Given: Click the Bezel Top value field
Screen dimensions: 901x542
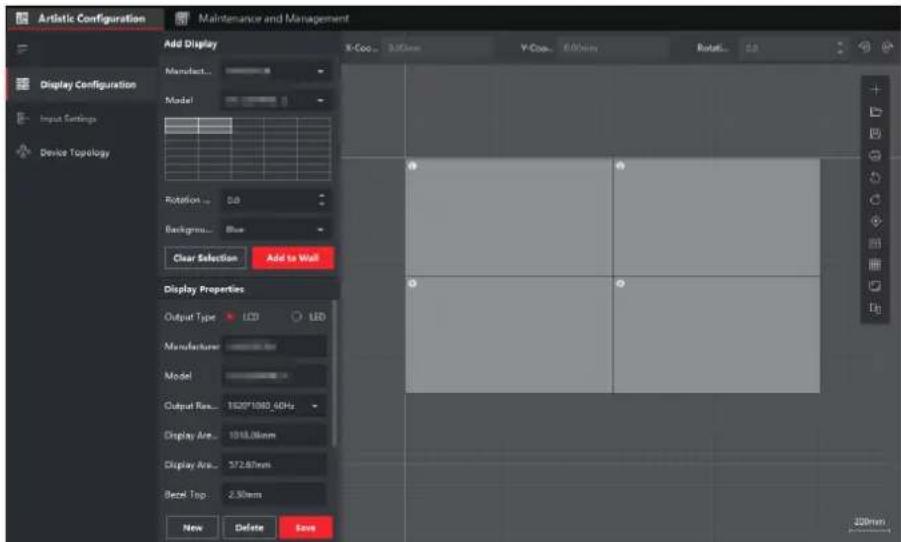Looking at the screenshot, I should tap(275, 494).
